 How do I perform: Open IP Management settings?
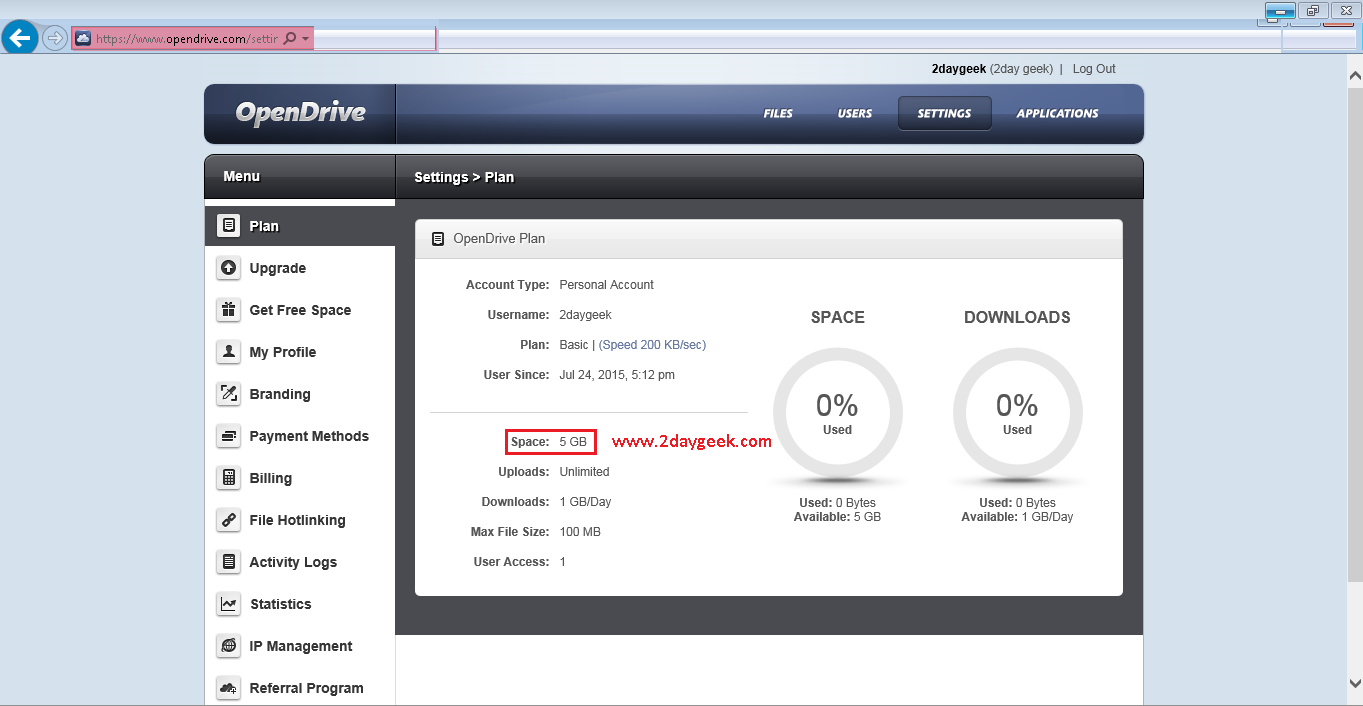point(300,646)
